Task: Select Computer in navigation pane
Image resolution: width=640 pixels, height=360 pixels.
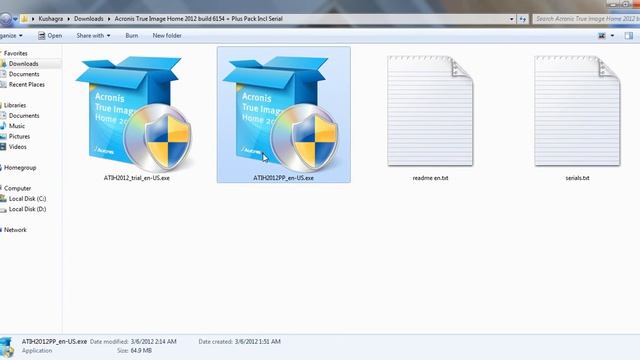Action: click(17, 189)
